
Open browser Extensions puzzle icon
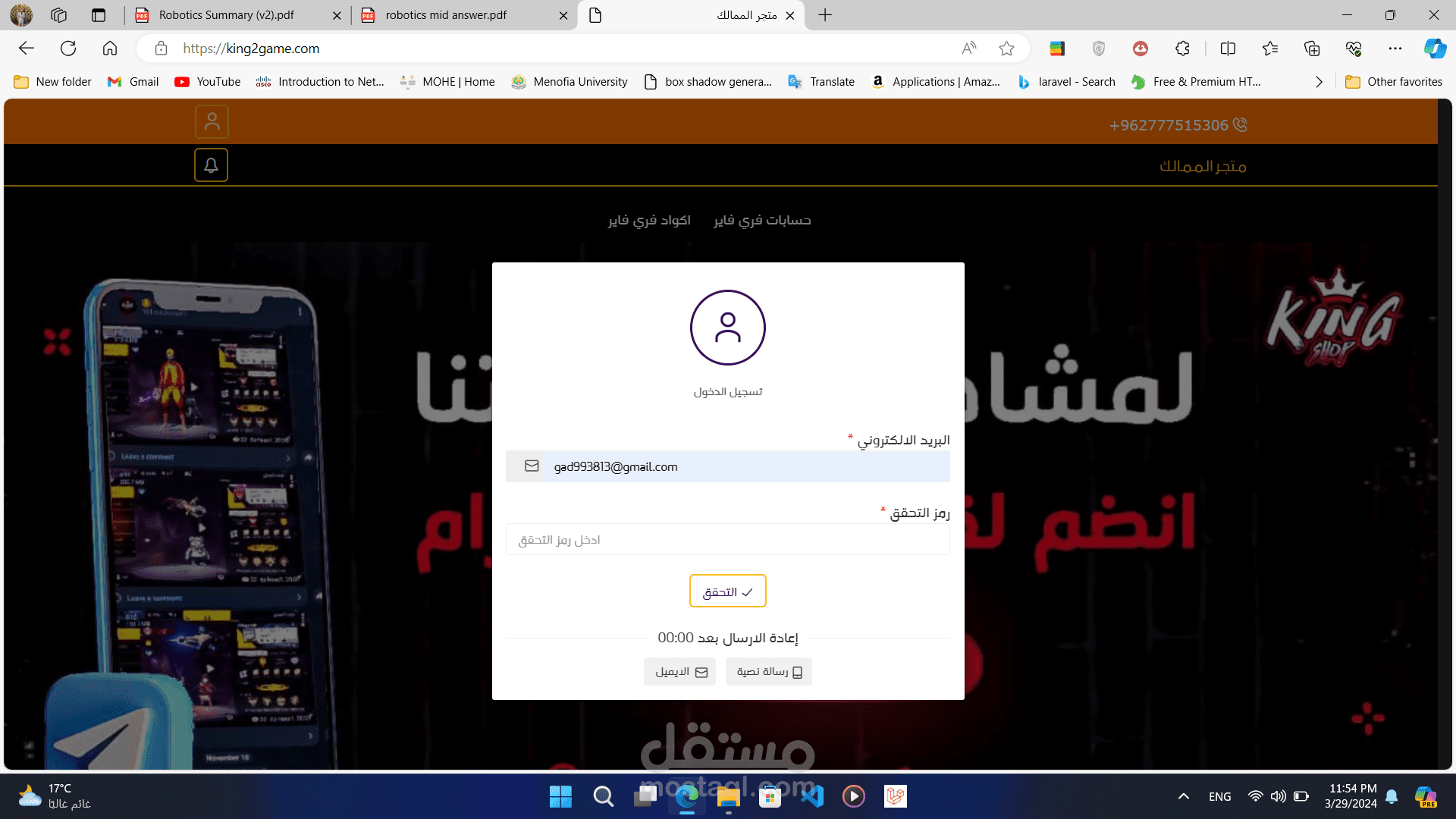coord(1182,49)
